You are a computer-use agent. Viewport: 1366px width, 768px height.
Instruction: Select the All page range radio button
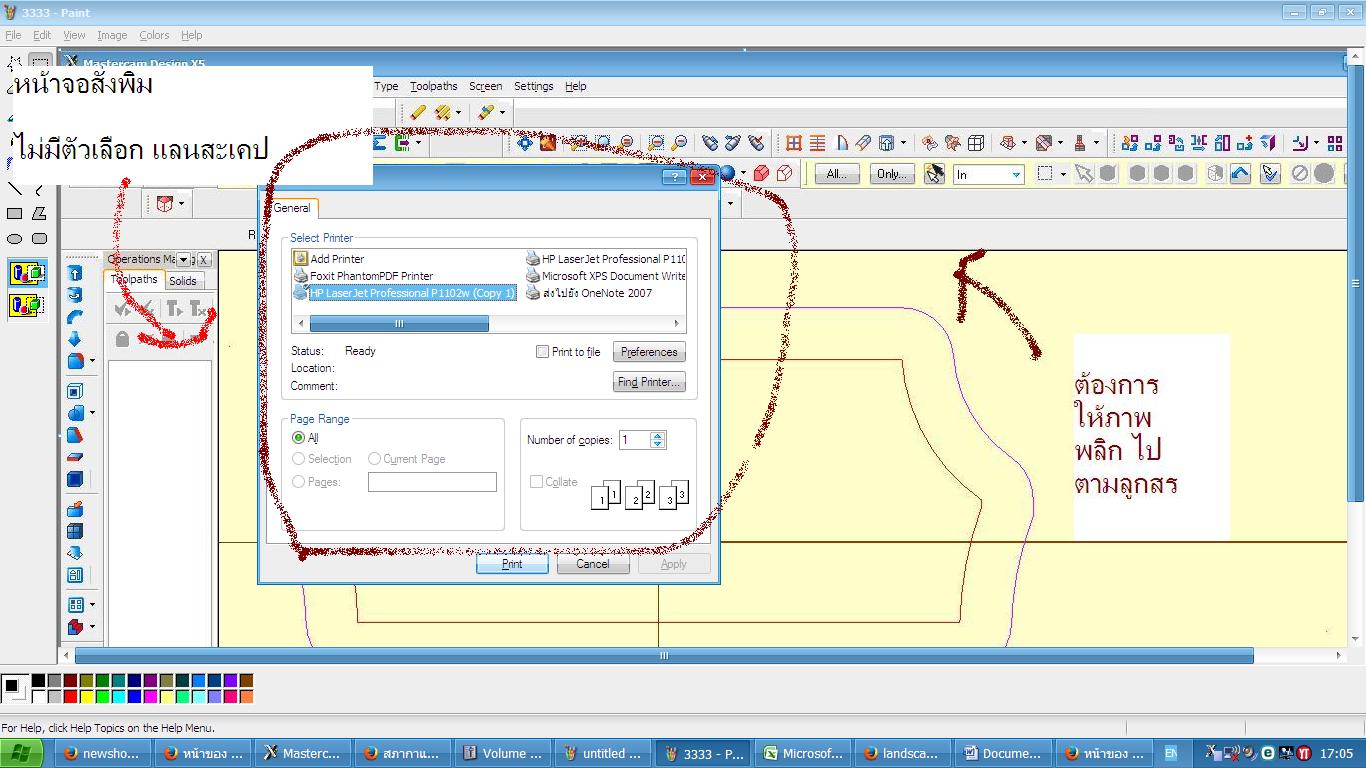tap(298, 438)
